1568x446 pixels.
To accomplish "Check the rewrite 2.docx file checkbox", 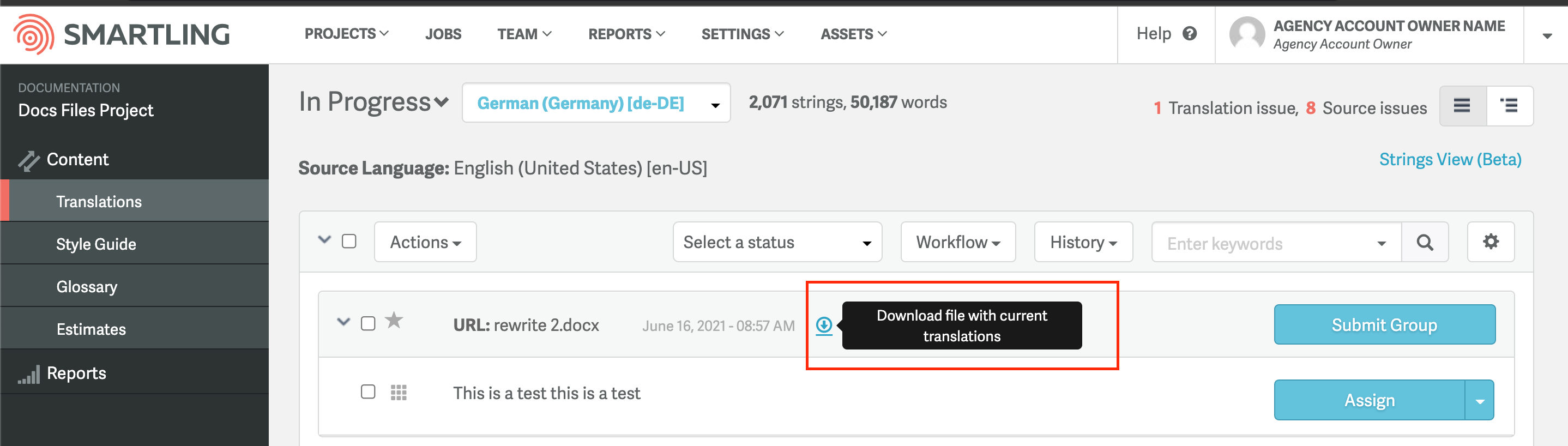I will click(x=367, y=324).
